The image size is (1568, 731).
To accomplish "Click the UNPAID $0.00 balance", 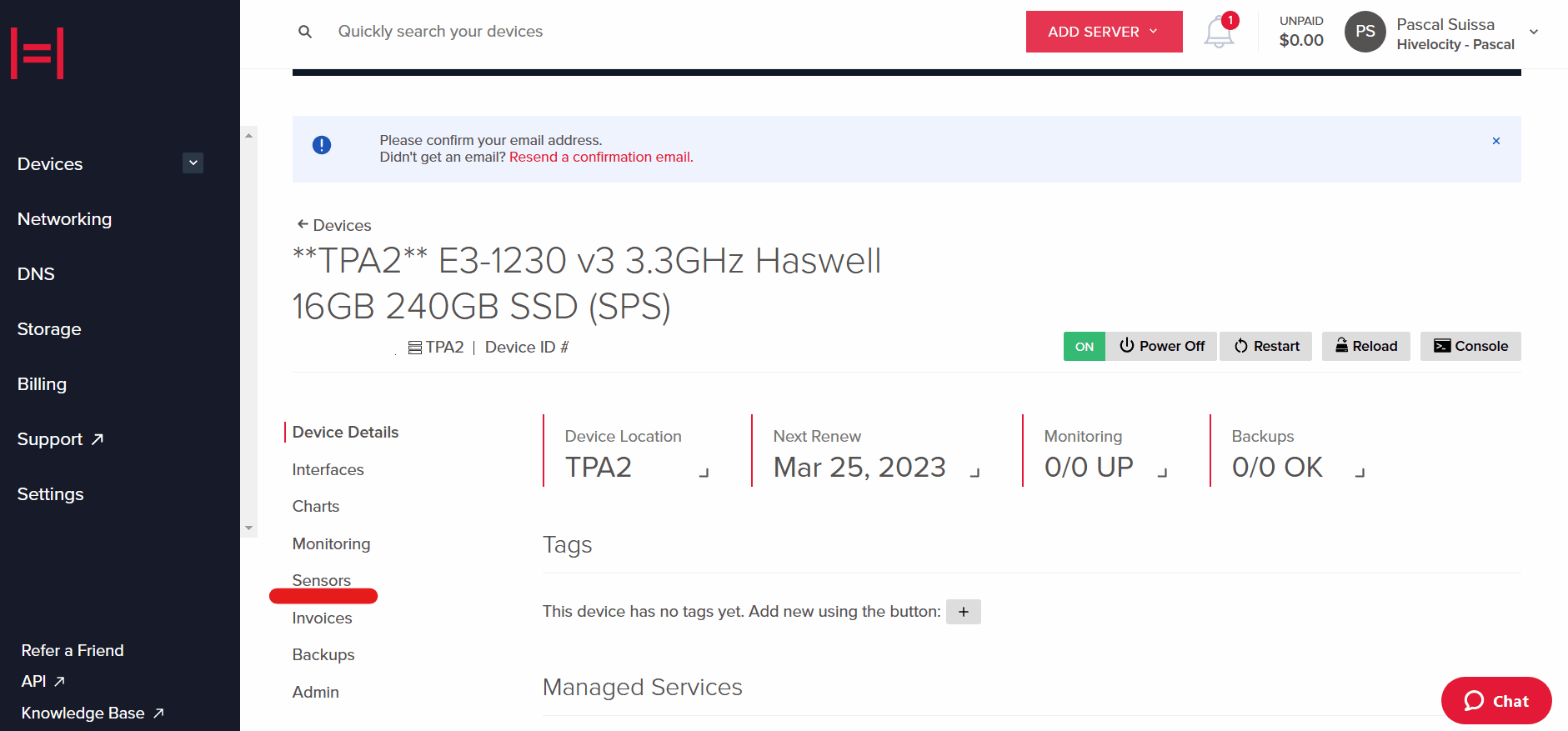I will tap(1301, 32).
